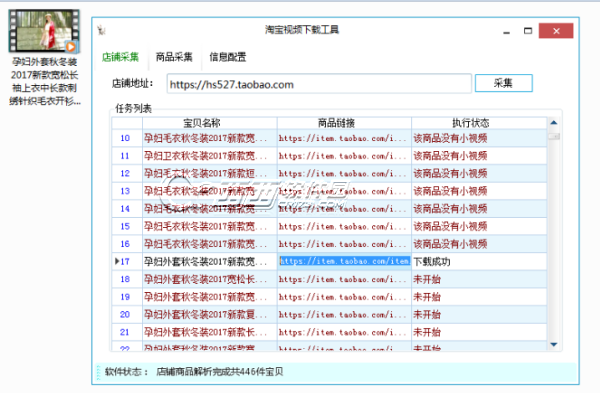Click the link cell in row 19

[344, 297]
